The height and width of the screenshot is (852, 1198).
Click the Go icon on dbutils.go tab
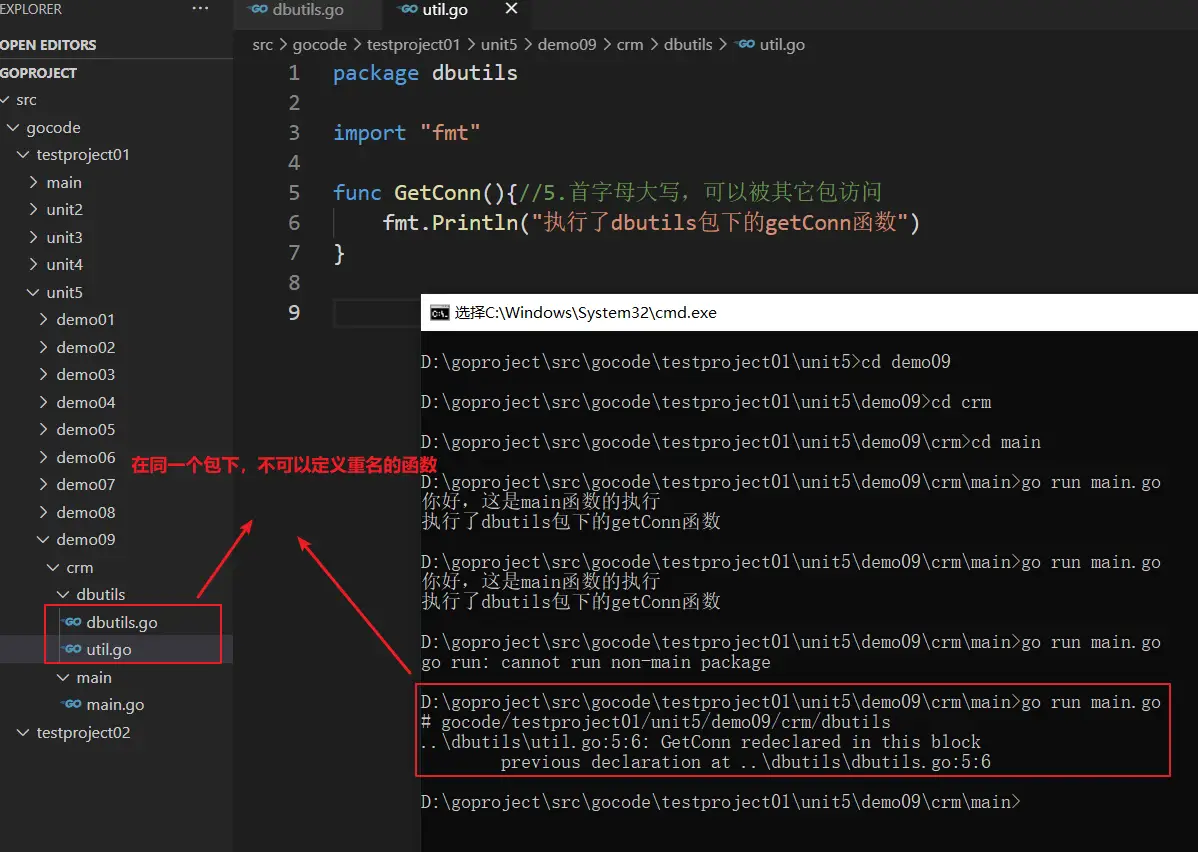tap(258, 9)
